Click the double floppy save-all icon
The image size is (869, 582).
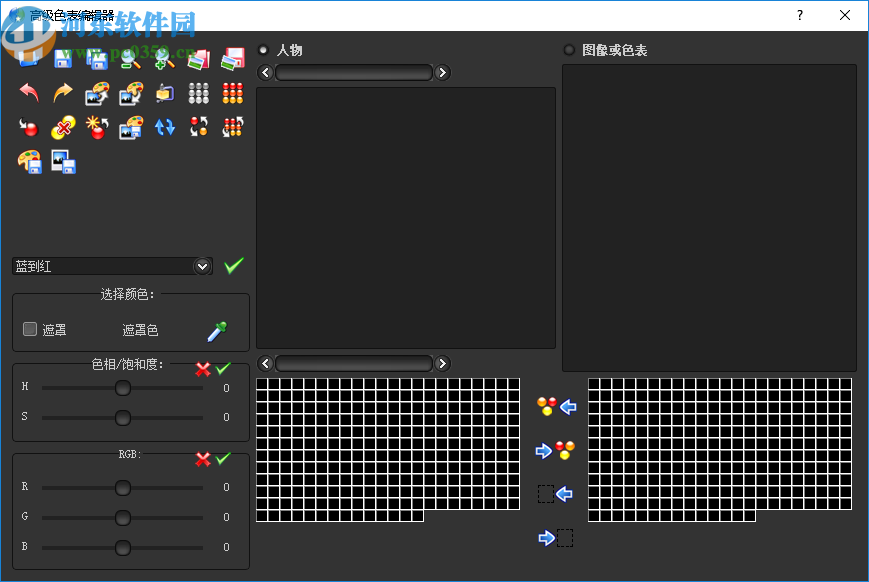tap(97, 59)
